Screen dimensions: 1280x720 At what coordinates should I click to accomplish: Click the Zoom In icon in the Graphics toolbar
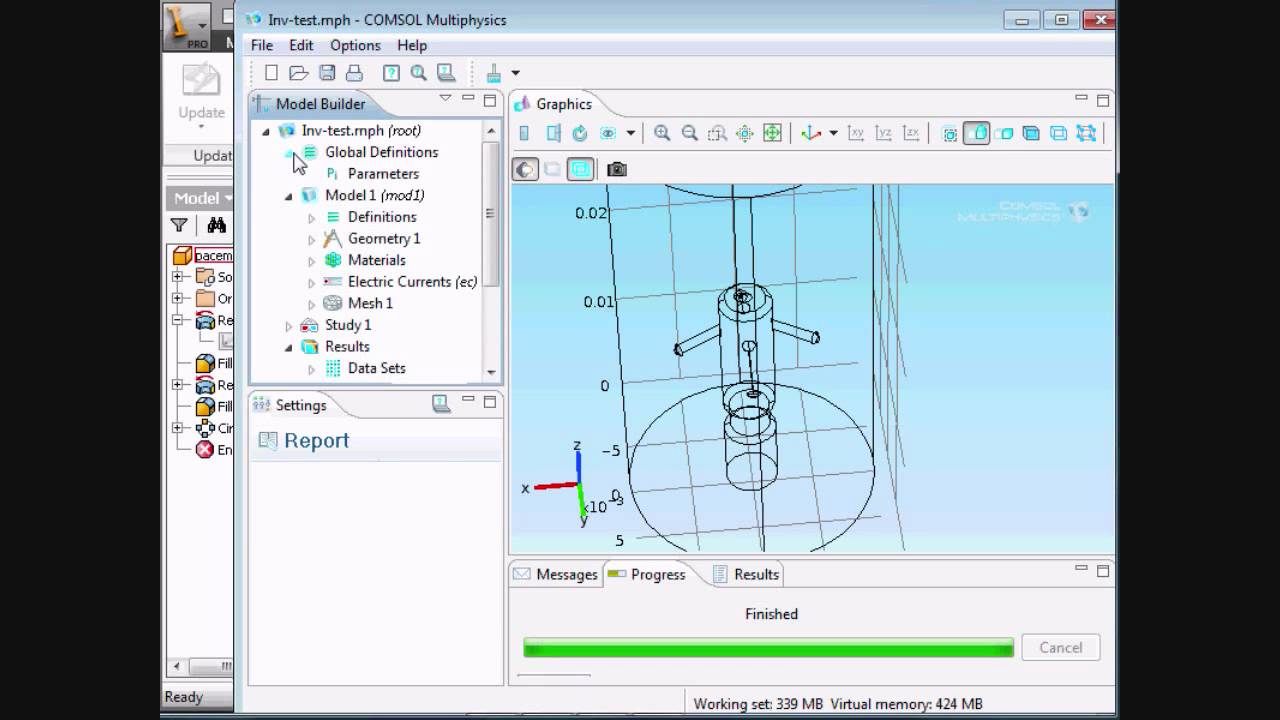662,133
